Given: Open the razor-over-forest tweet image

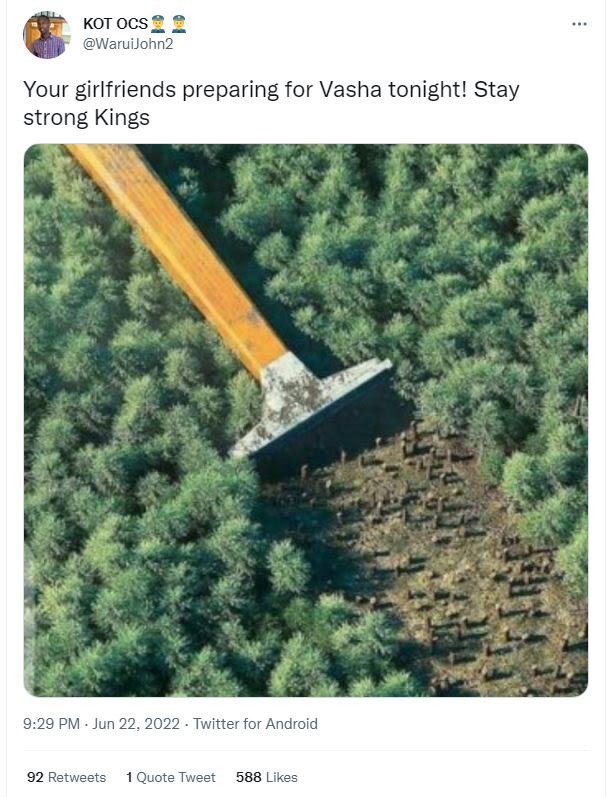Looking at the screenshot, I should (x=306, y=420).
